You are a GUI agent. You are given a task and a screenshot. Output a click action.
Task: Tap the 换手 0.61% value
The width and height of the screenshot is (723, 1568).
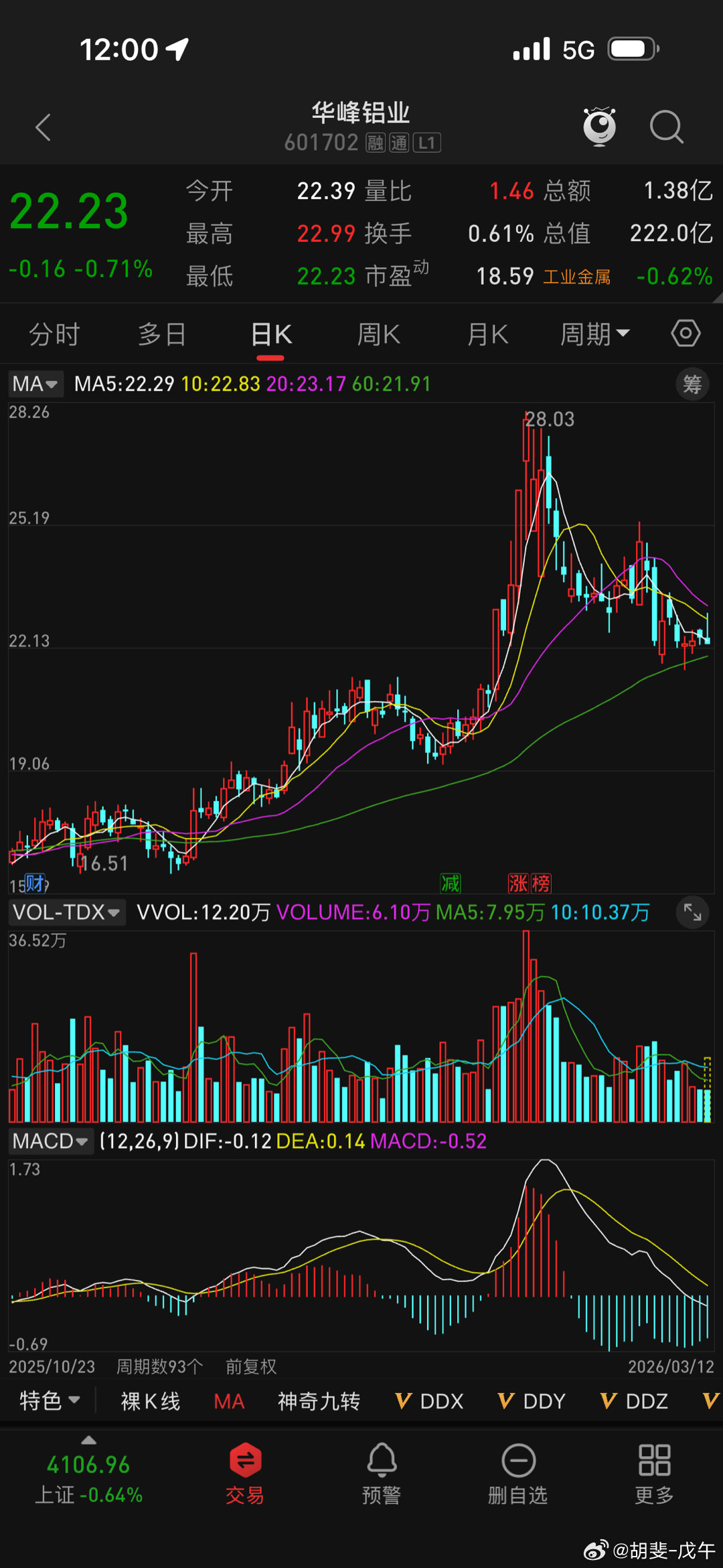501,233
